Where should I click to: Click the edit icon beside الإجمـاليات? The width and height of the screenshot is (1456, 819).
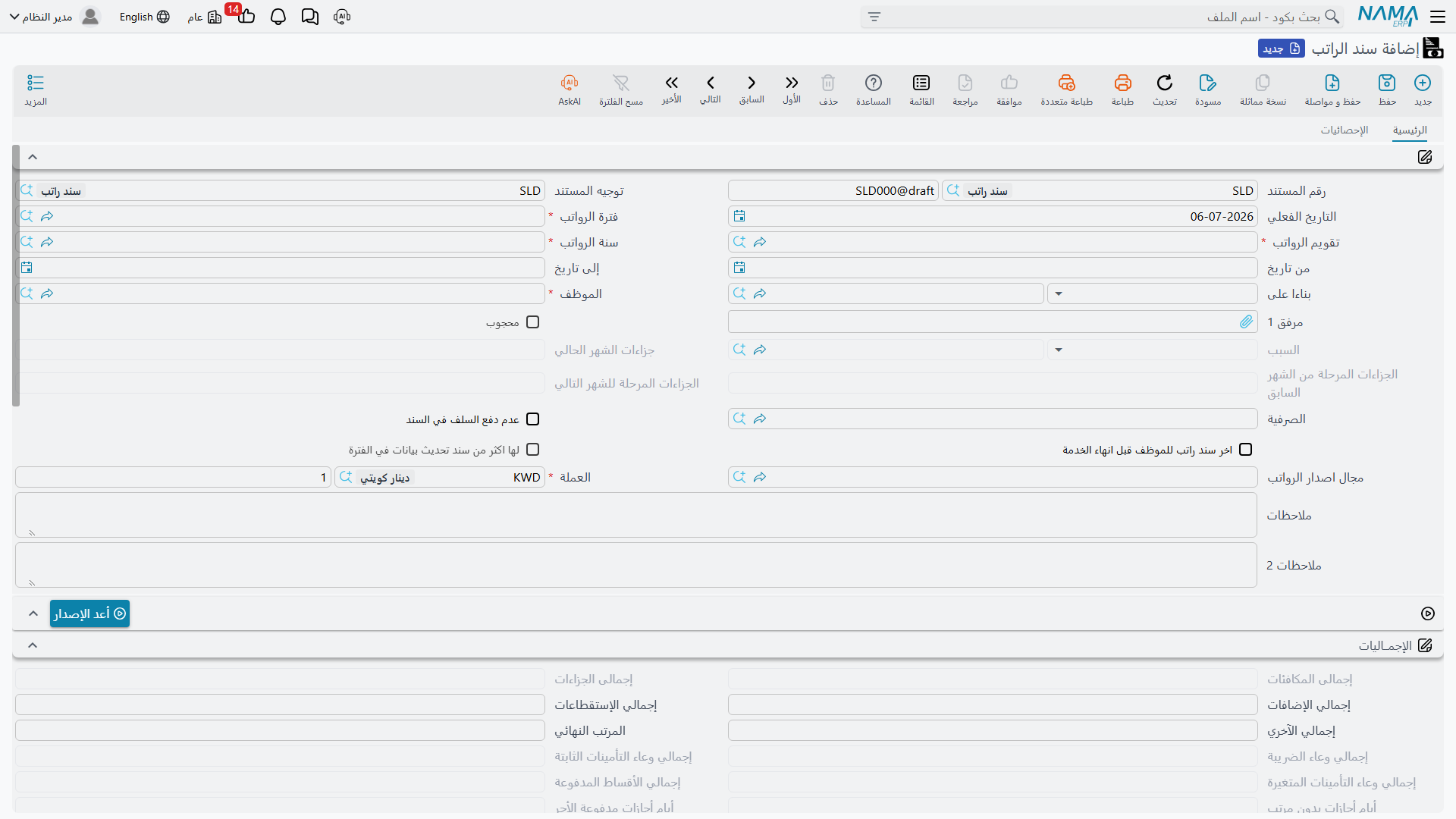coord(1425,645)
